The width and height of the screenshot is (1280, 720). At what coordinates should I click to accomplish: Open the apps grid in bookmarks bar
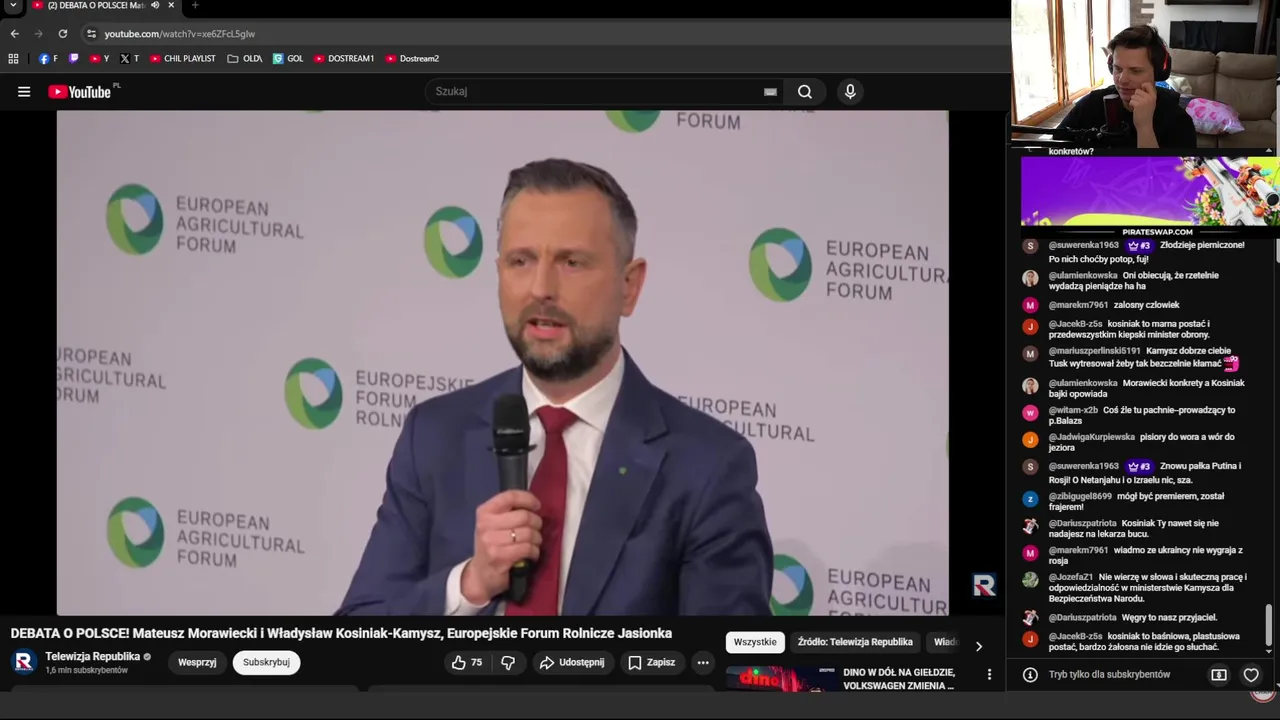click(13, 59)
